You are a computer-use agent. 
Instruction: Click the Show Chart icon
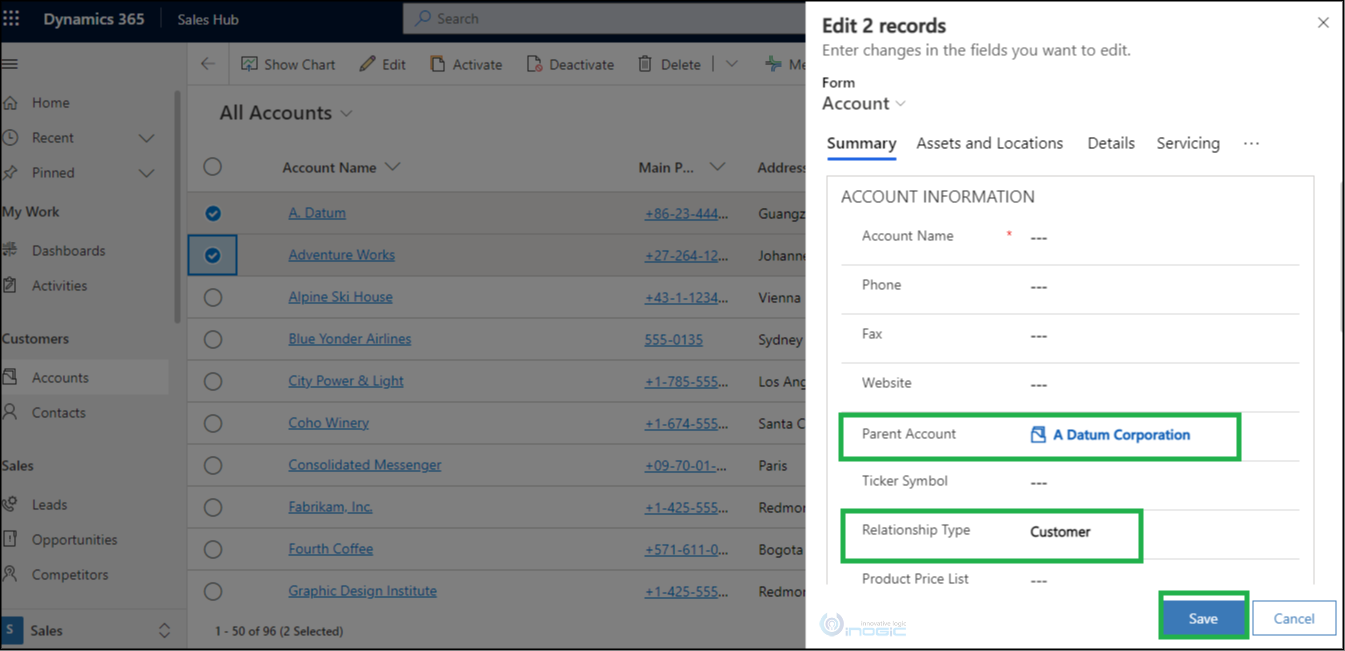coord(250,64)
